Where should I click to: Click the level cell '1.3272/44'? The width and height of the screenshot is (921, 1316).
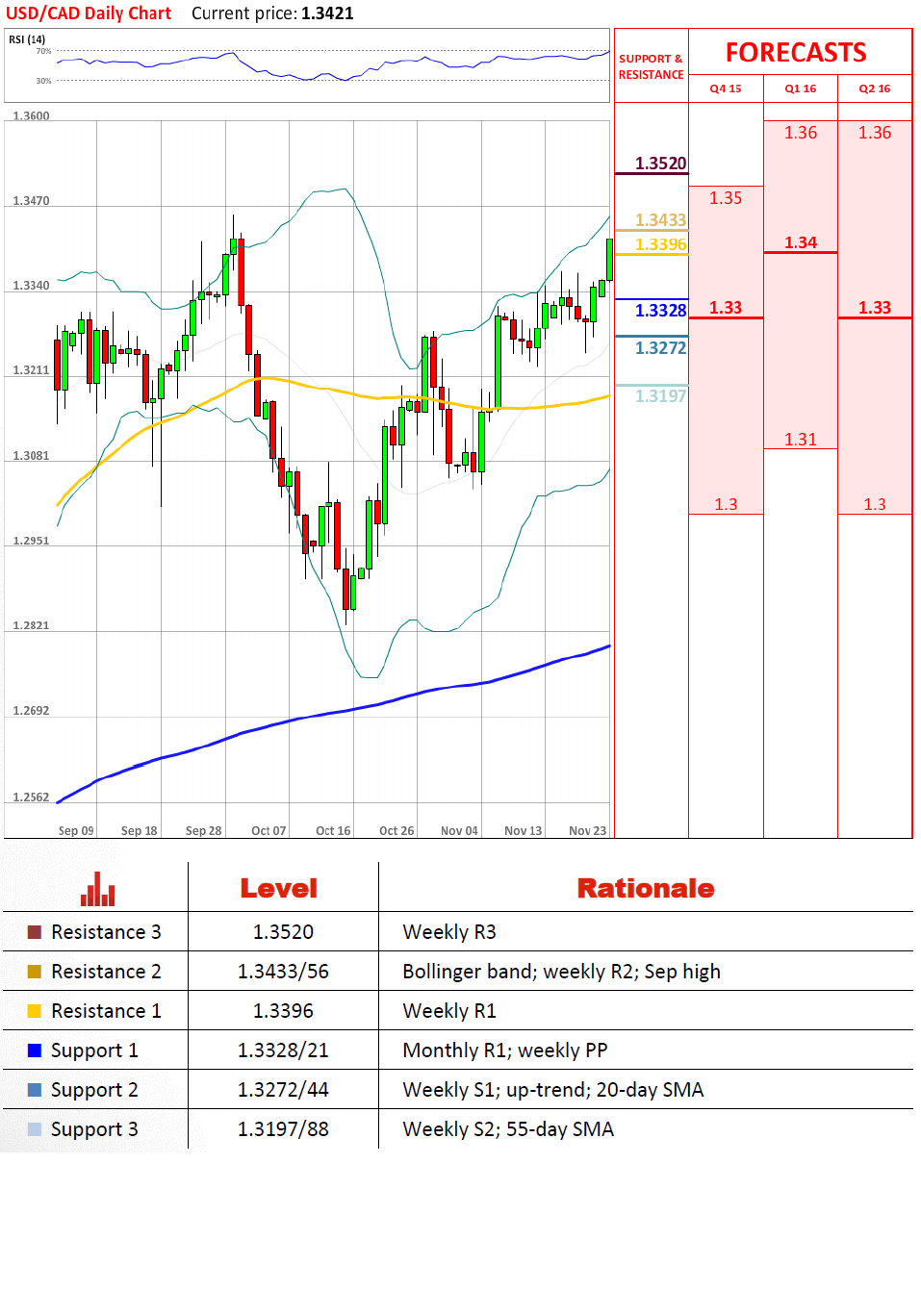pos(283,1090)
